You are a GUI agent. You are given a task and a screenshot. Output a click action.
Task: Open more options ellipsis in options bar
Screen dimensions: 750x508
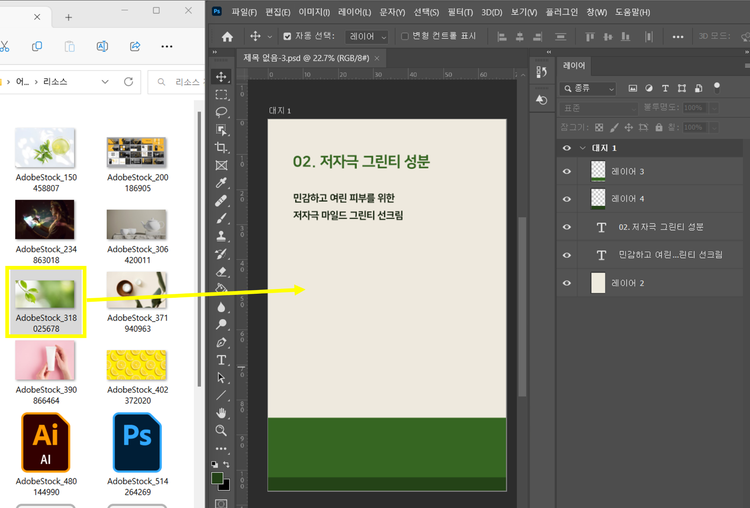[x=678, y=37]
